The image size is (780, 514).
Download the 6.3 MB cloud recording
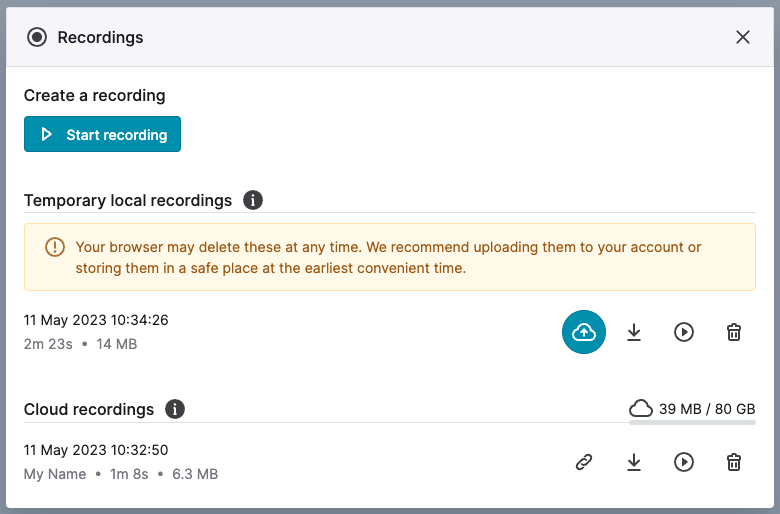pyautogui.click(x=634, y=462)
